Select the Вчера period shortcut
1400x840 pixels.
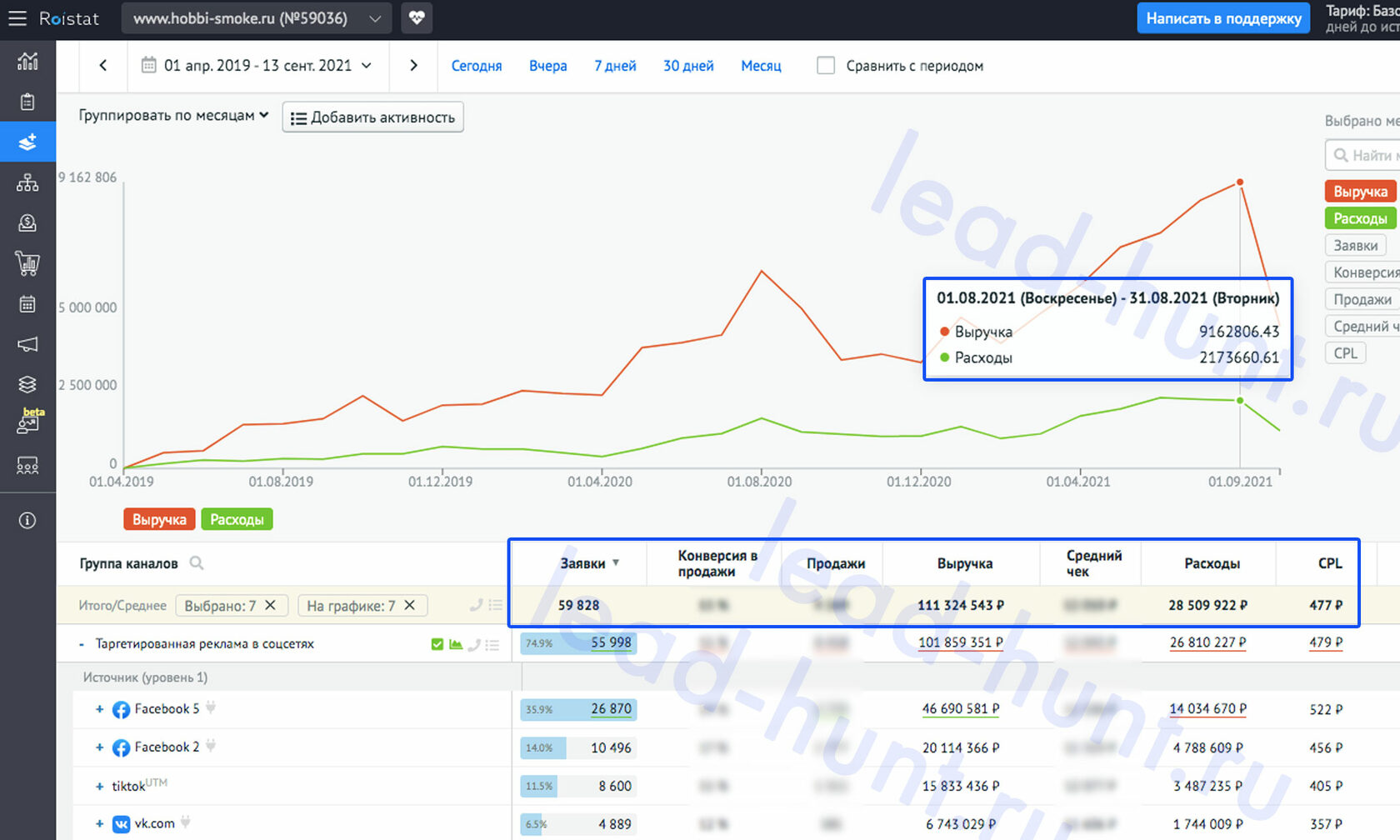pyautogui.click(x=548, y=66)
